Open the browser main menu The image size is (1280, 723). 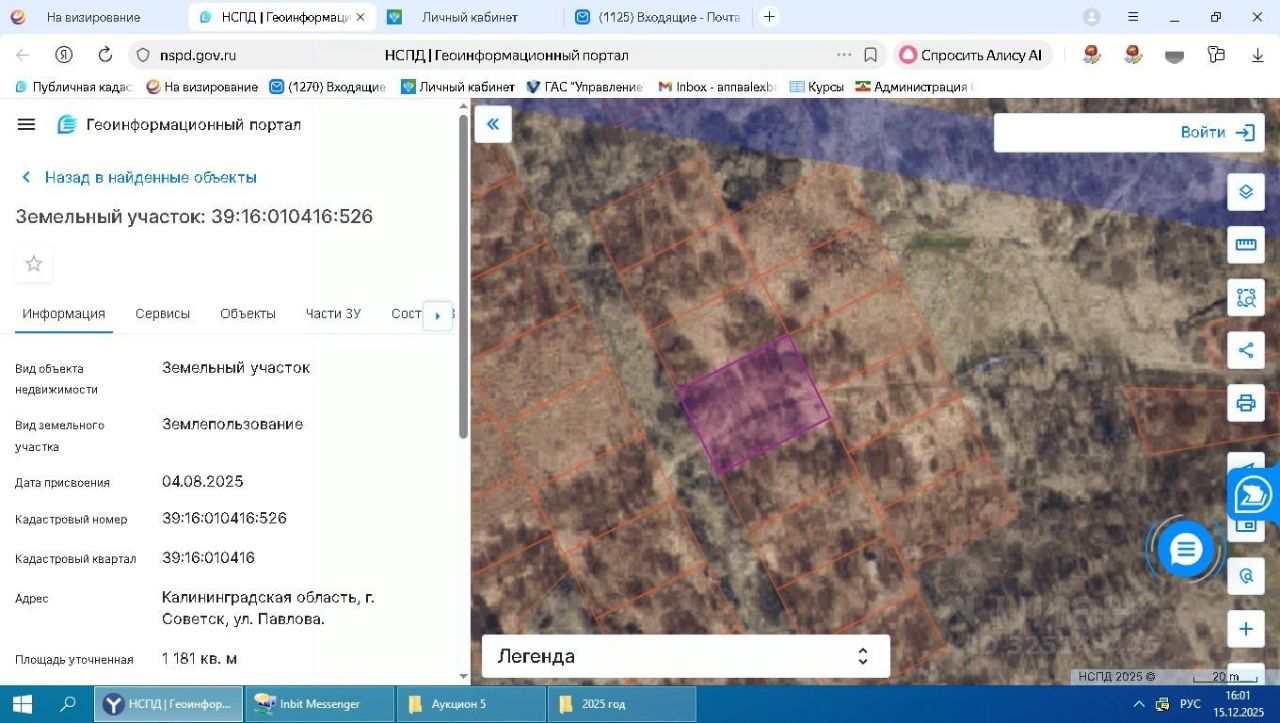point(1133,17)
